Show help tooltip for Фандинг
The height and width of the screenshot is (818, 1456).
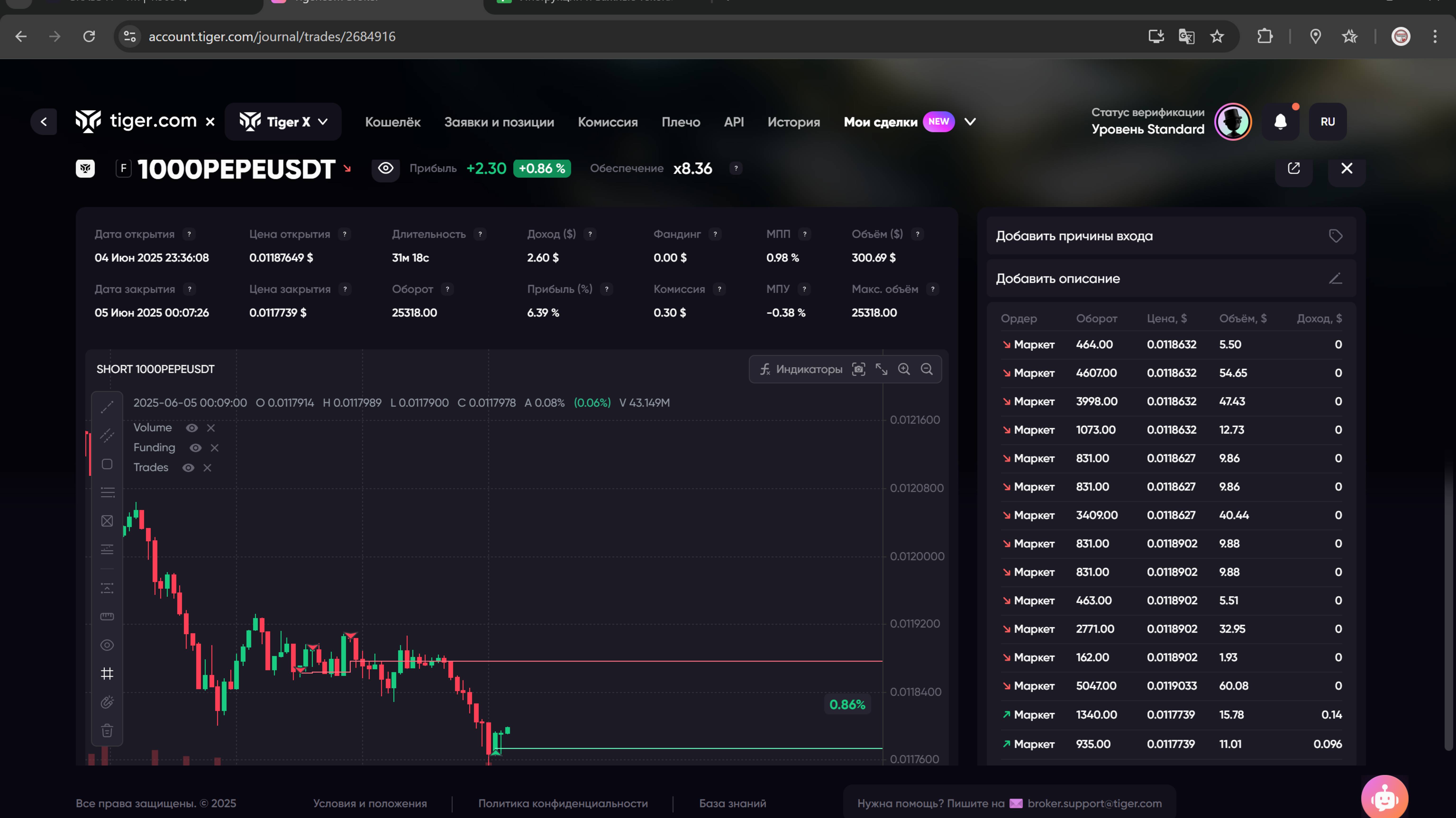click(715, 234)
